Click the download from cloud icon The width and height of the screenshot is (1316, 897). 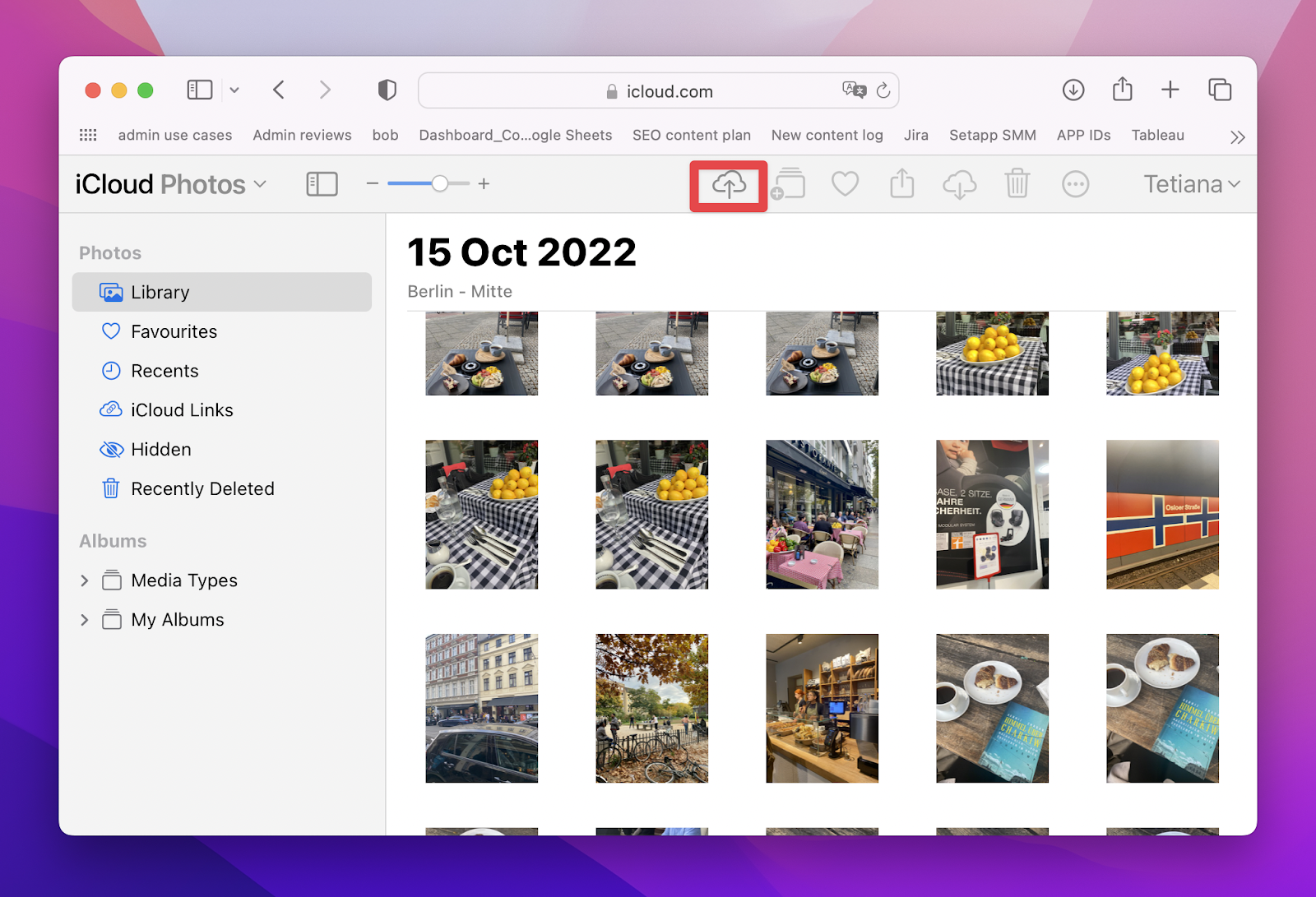tap(960, 185)
